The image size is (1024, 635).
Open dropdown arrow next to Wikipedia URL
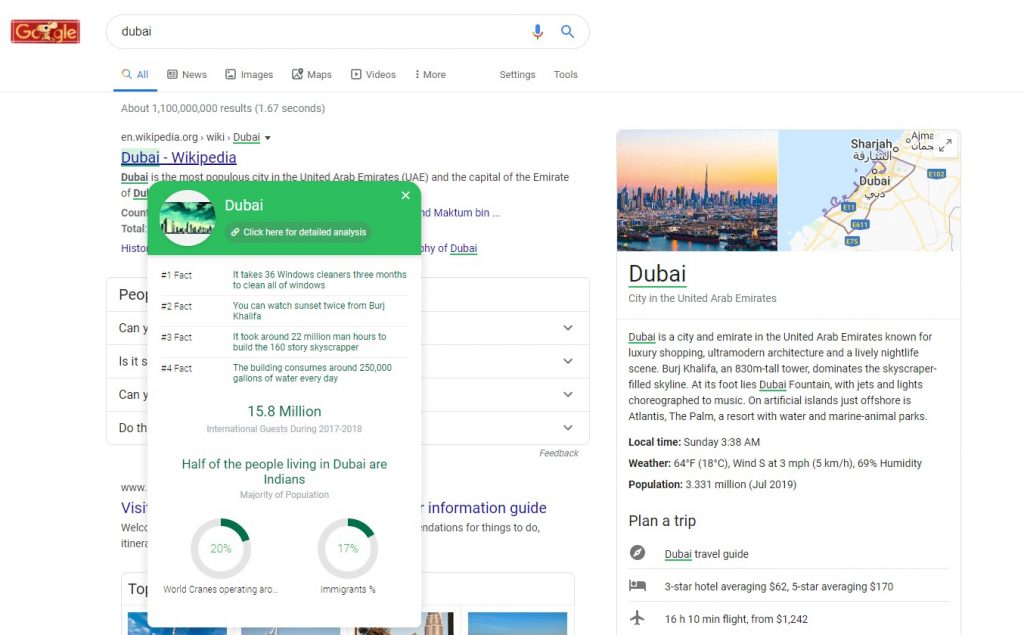click(268, 138)
